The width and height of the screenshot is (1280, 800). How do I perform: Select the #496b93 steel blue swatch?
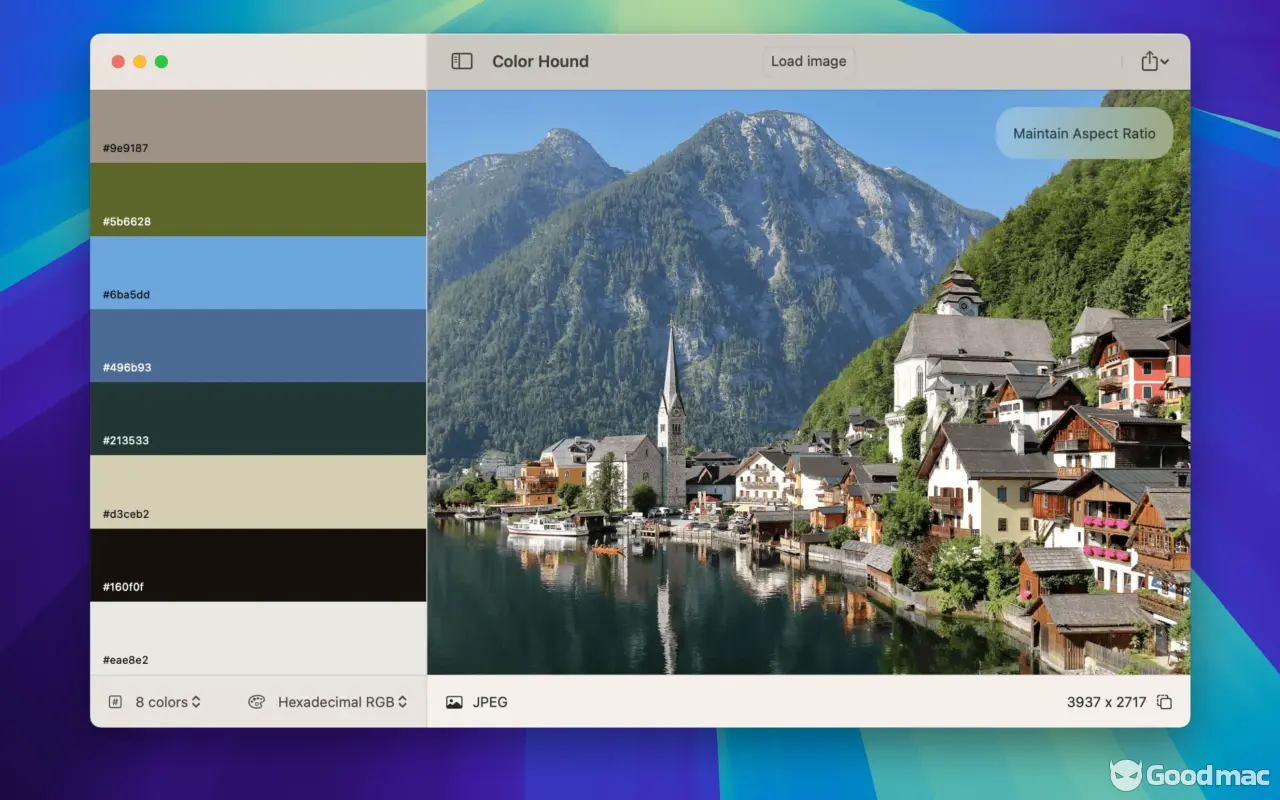(x=258, y=345)
